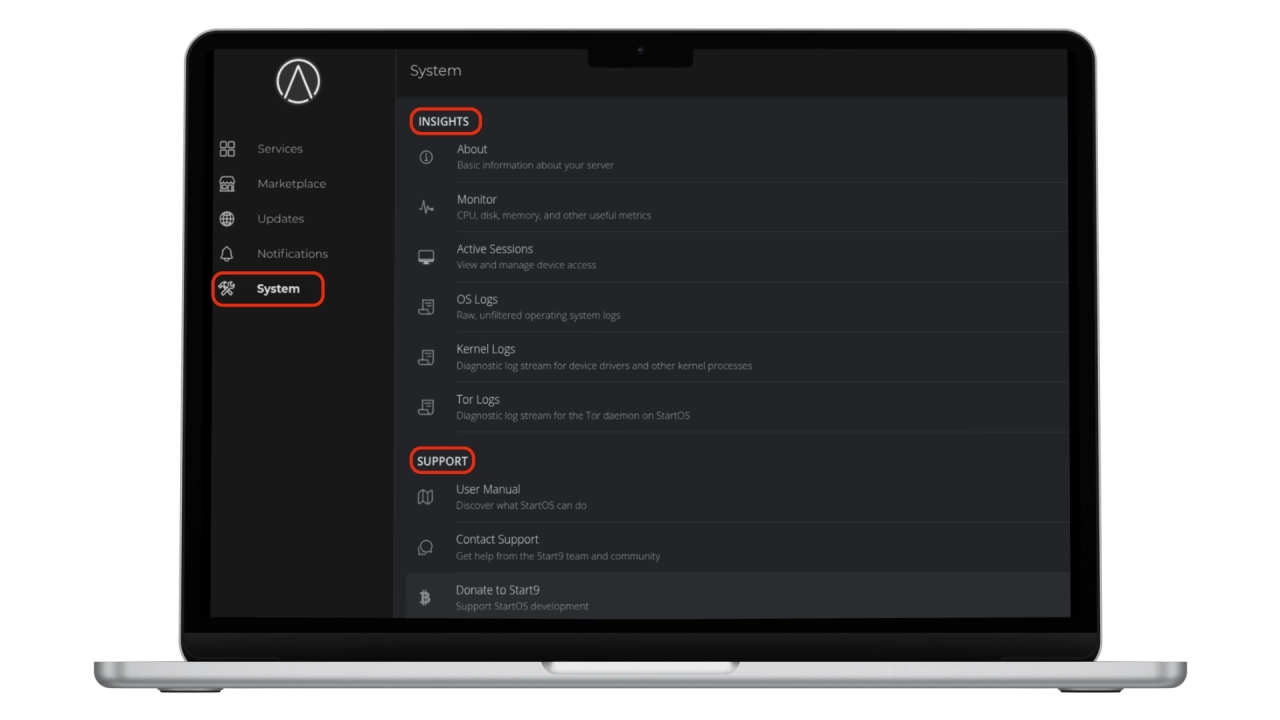
Task: Click the Active Sessions monitor icon
Action: [x=426, y=257]
